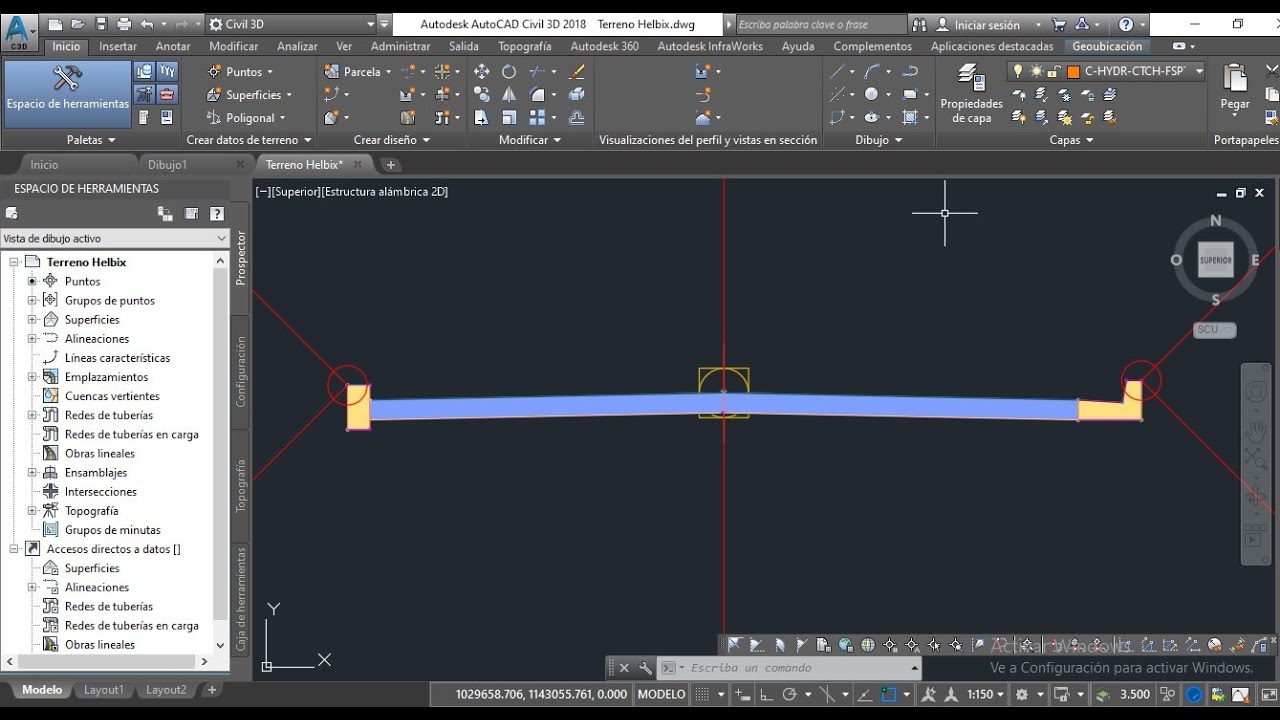Click the SCU coordinate system button
The width and height of the screenshot is (1280, 720).
coord(1214,330)
